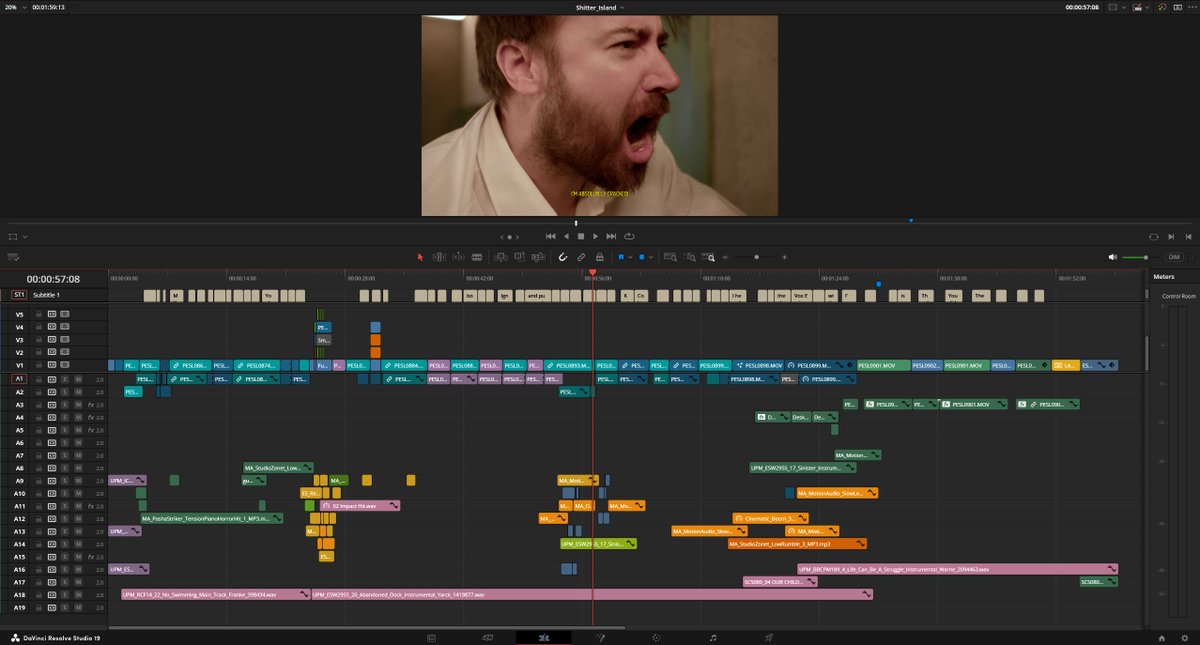The width and height of the screenshot is (1200, 645).
Task: Solo audio track A12
Action: (65, 519)
